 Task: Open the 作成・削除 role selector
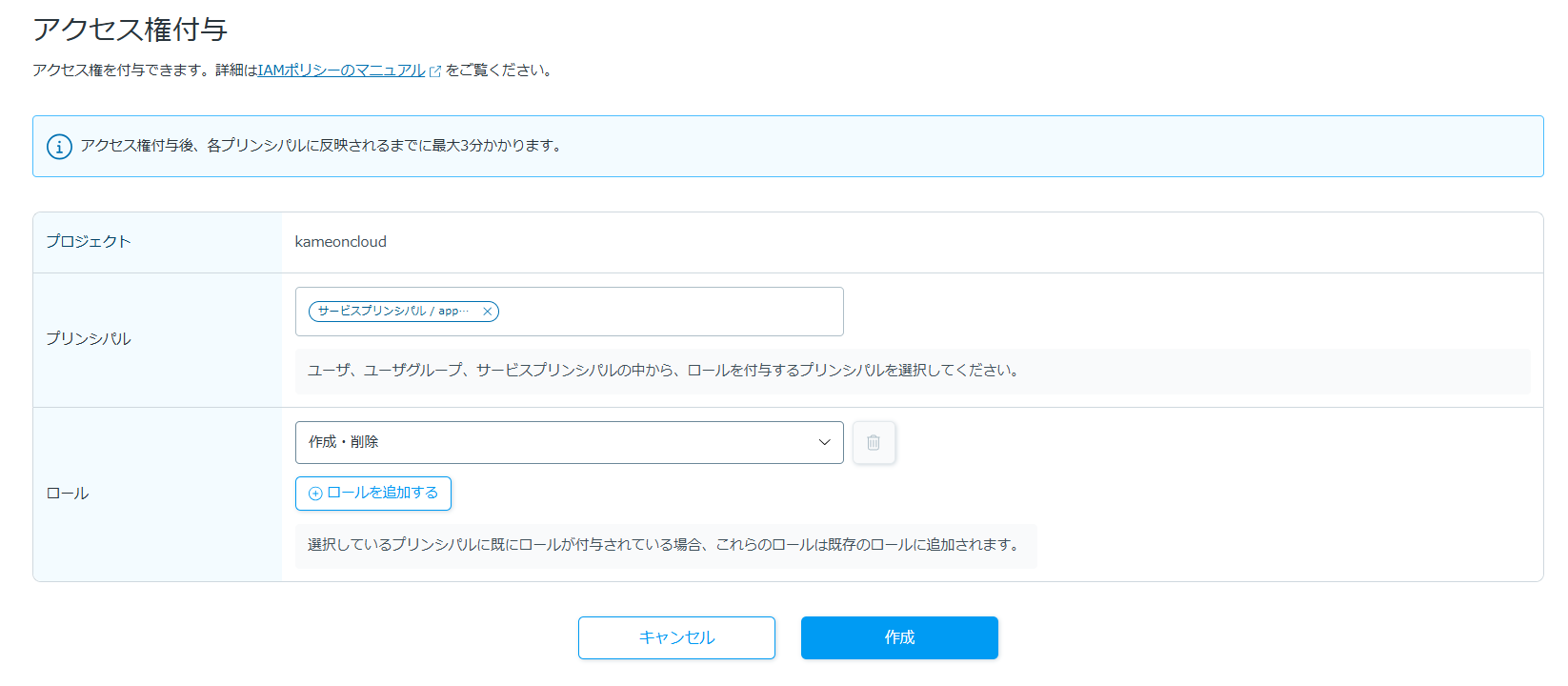(x=553, y=442)
